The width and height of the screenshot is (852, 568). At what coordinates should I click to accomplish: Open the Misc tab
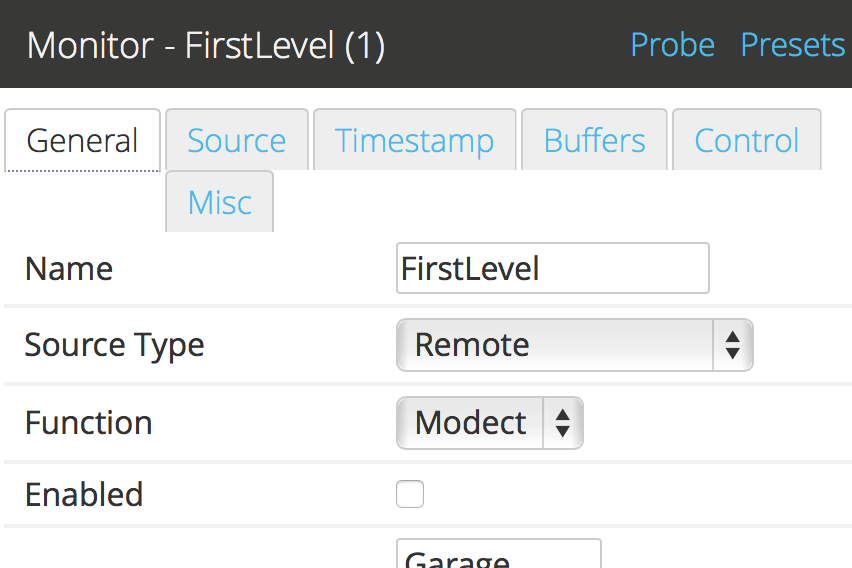[x=220, y=202]
